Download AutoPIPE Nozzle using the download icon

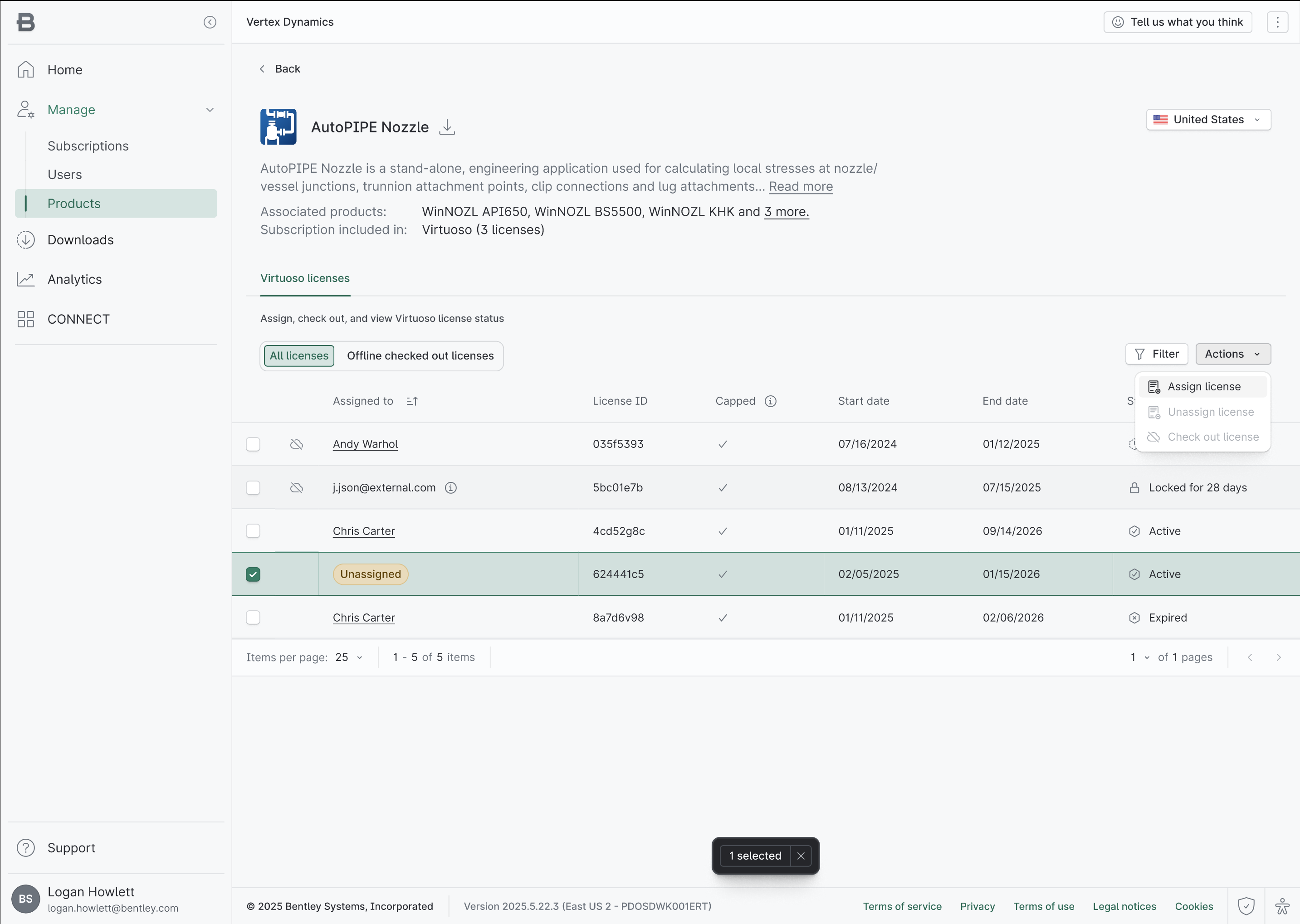(x=447, y=127)
